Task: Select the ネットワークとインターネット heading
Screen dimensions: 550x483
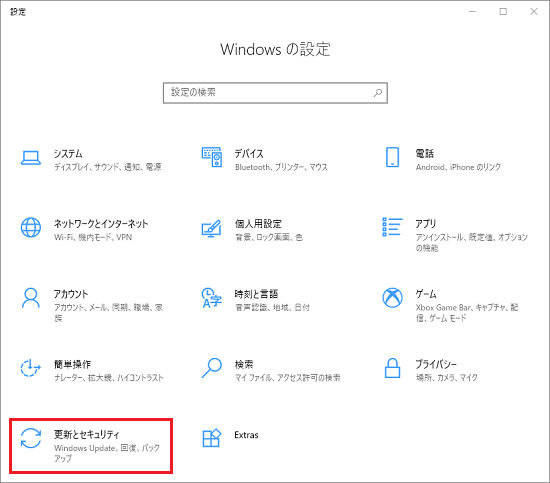Action: (x=101, y=224)
